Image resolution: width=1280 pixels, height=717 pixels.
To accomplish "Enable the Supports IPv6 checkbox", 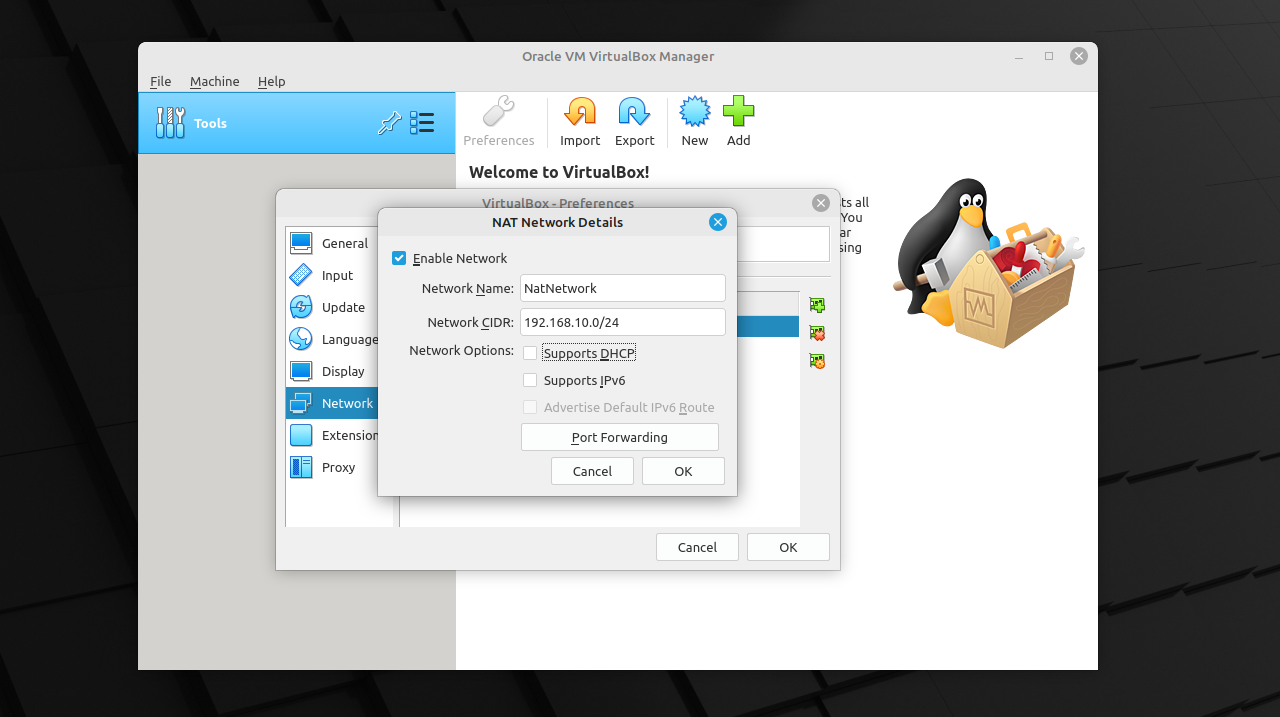I will click(530, 380).
